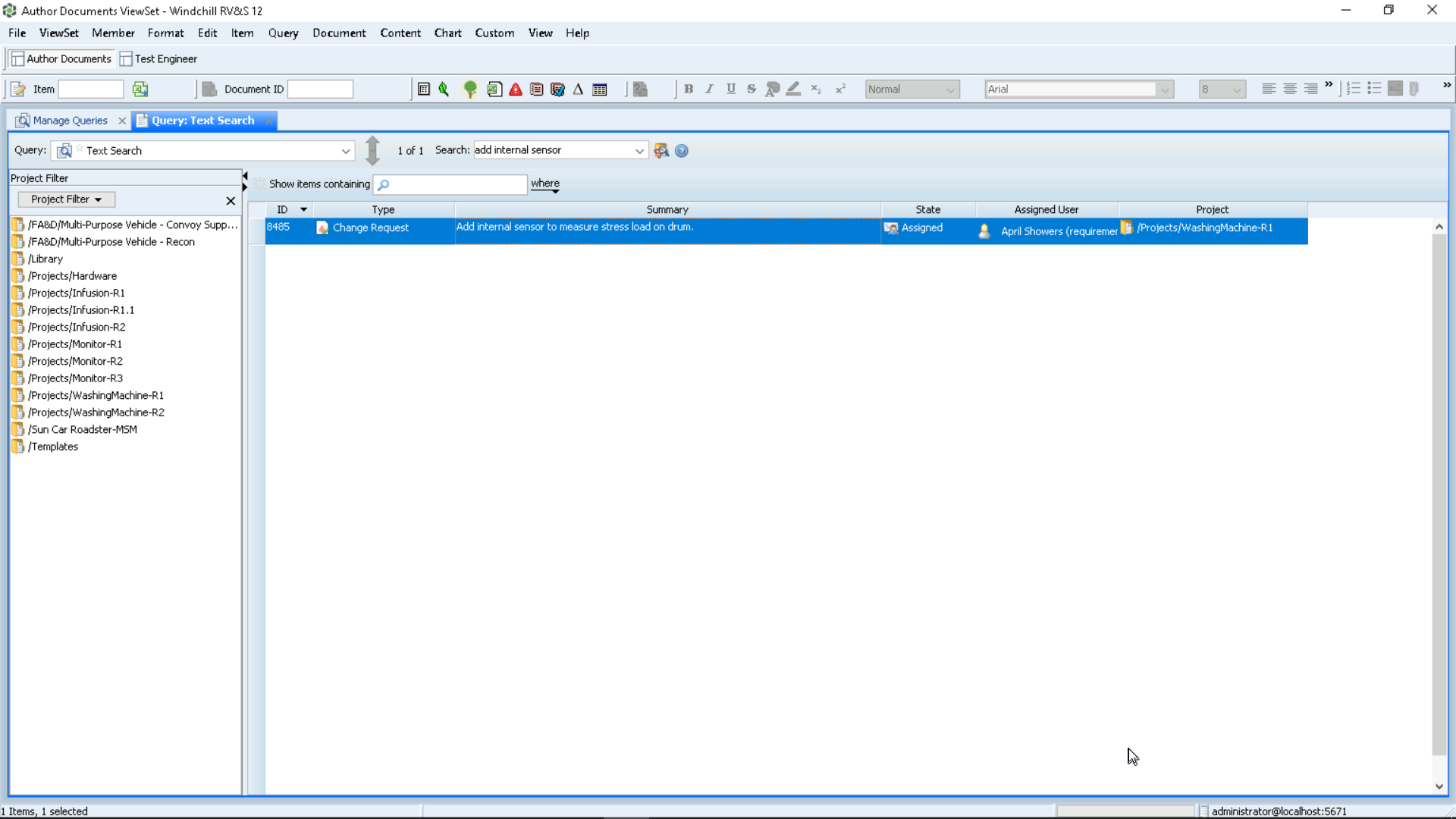
Task: Click the gray document icon before Document ID
Action: pyautogui.click(x=209, y=89)
